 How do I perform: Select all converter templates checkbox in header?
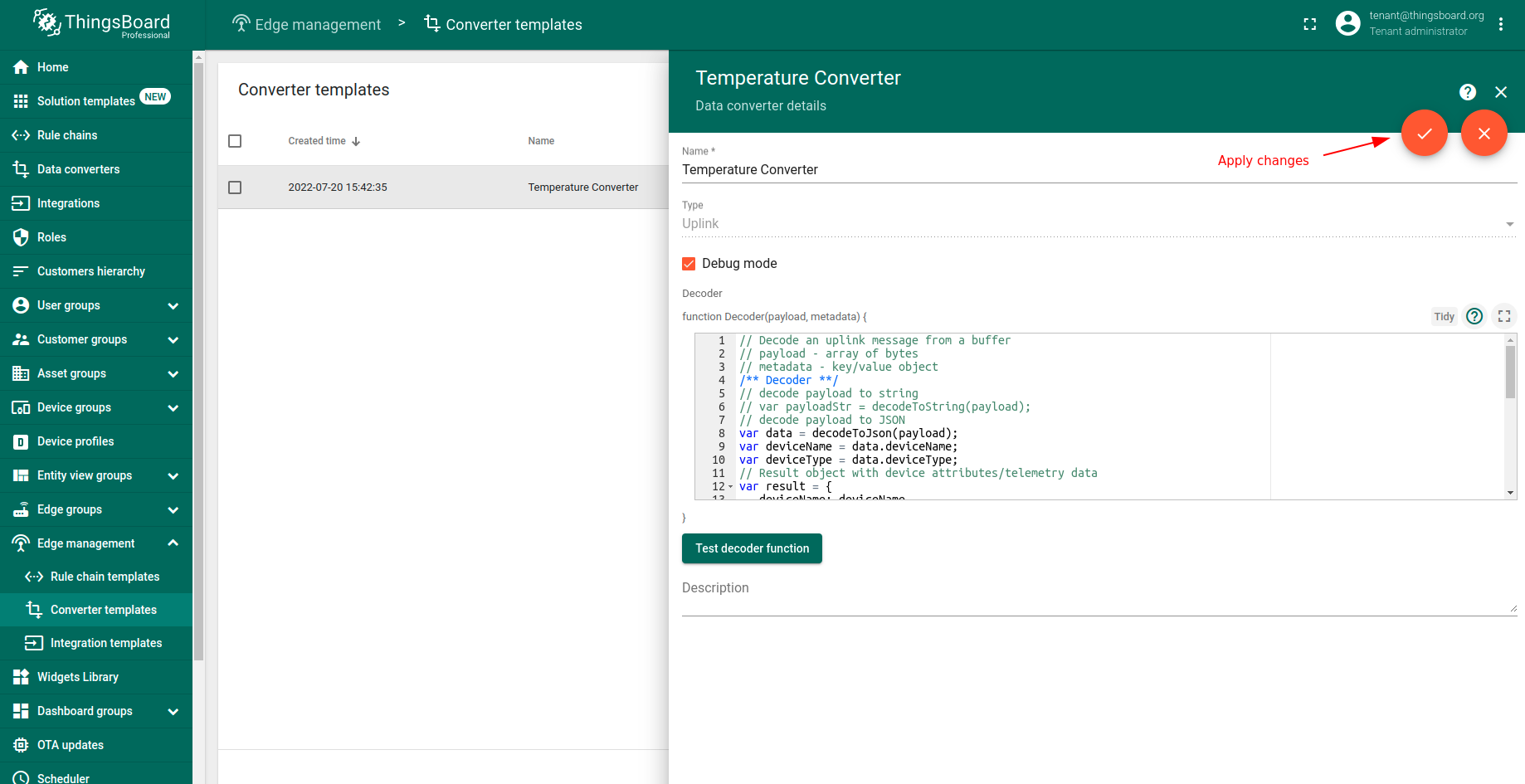point(235,141)
